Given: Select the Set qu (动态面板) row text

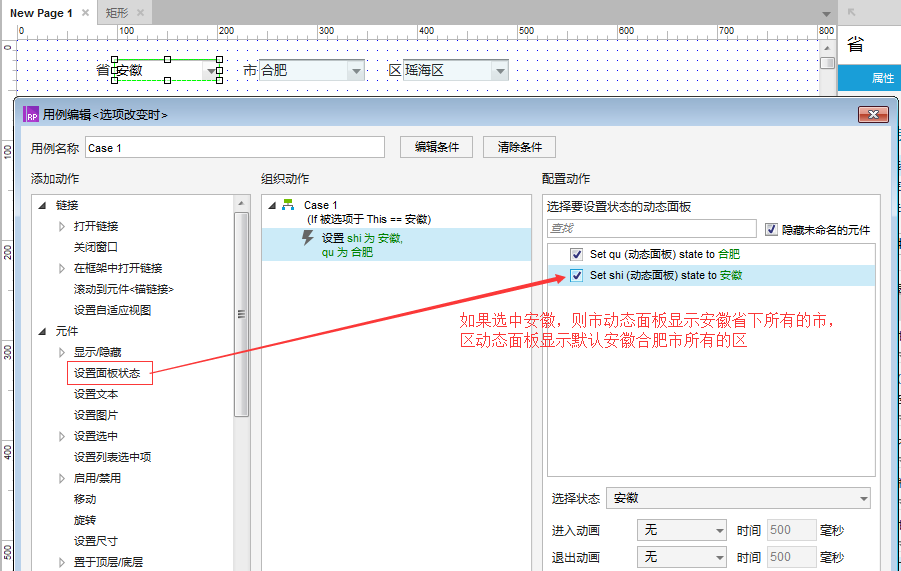Looking at the screenshot, I should click(x=665, y=254).
